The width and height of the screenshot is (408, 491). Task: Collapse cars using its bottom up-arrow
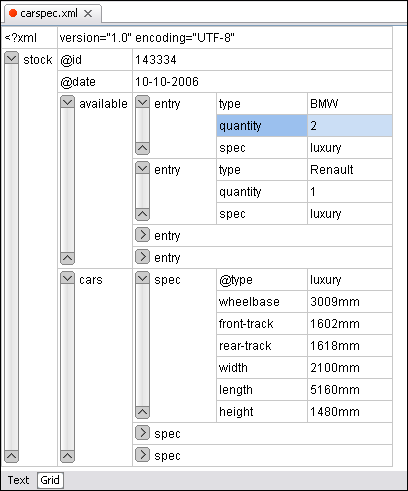click(68, 456)
